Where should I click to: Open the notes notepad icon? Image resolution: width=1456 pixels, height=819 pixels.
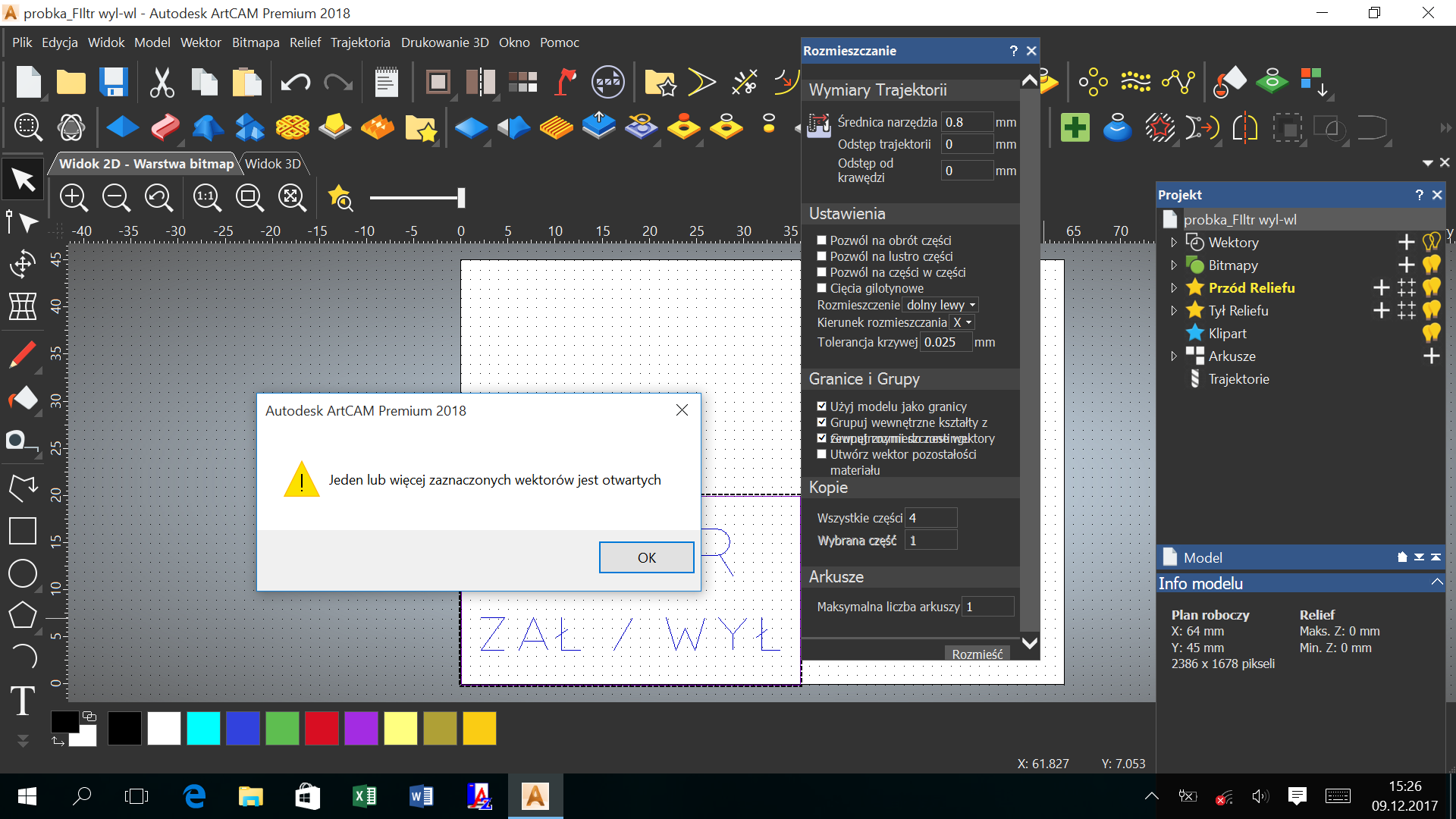click(386, 82)
